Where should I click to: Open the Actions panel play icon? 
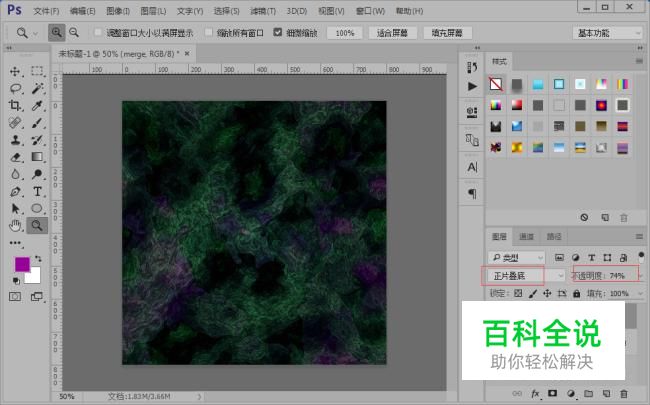pyautogui.click(x=472, y=86)
